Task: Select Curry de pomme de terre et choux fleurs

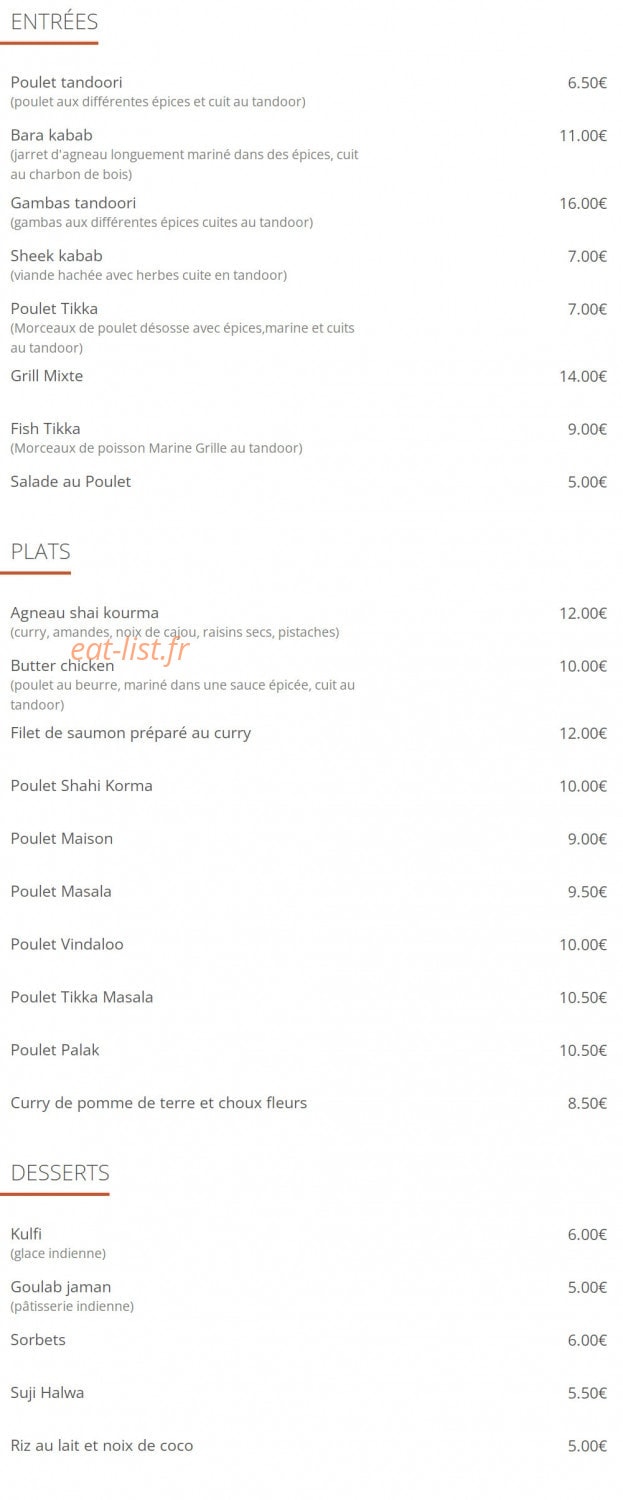Action: pos(159,1103)
